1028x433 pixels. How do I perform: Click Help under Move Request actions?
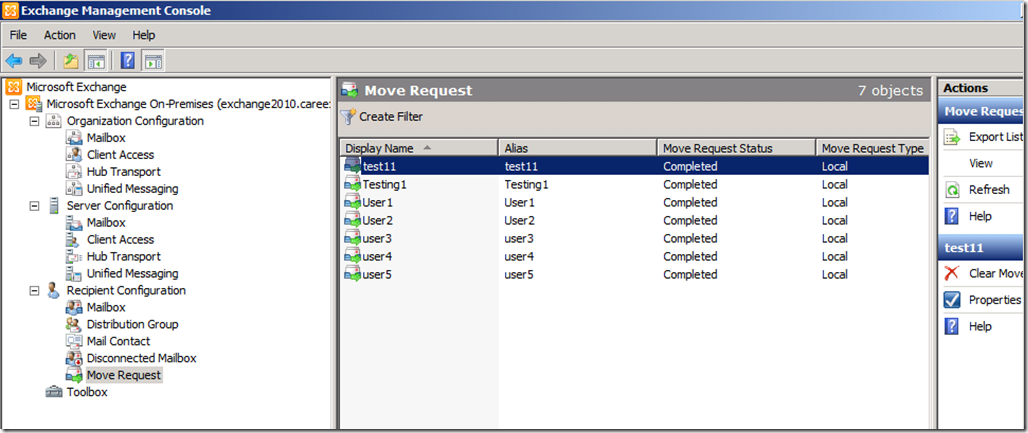pyautogui.click(x=980, y=216)
